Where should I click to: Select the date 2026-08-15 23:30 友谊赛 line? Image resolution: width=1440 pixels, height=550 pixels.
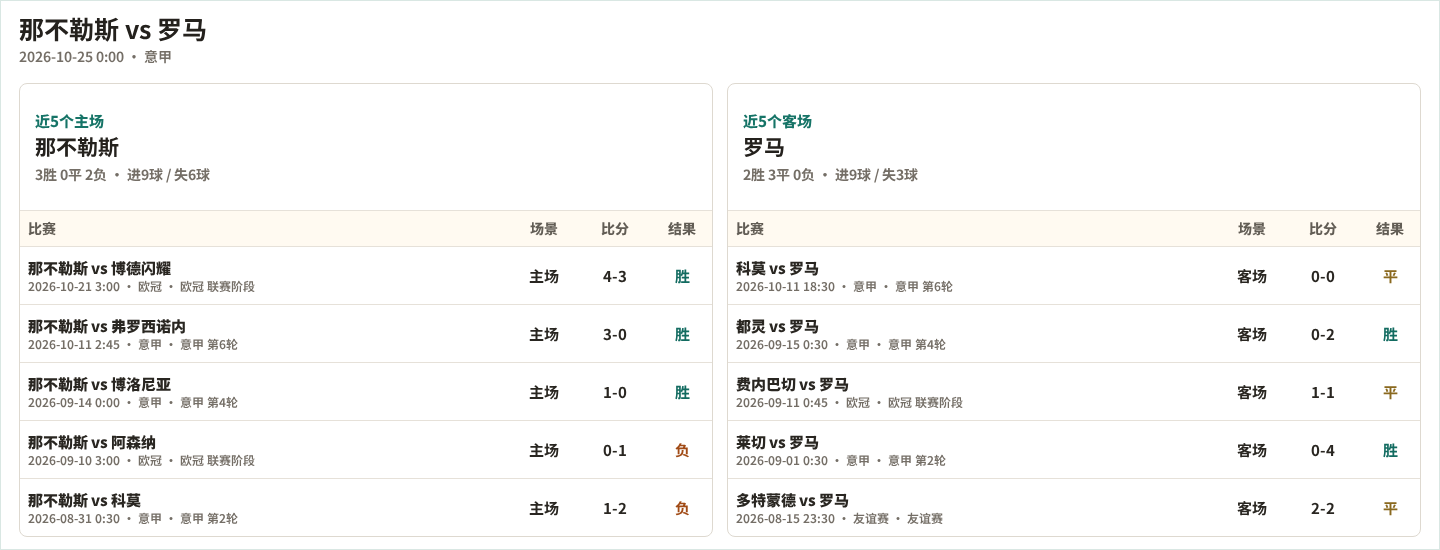click(839, 519)
